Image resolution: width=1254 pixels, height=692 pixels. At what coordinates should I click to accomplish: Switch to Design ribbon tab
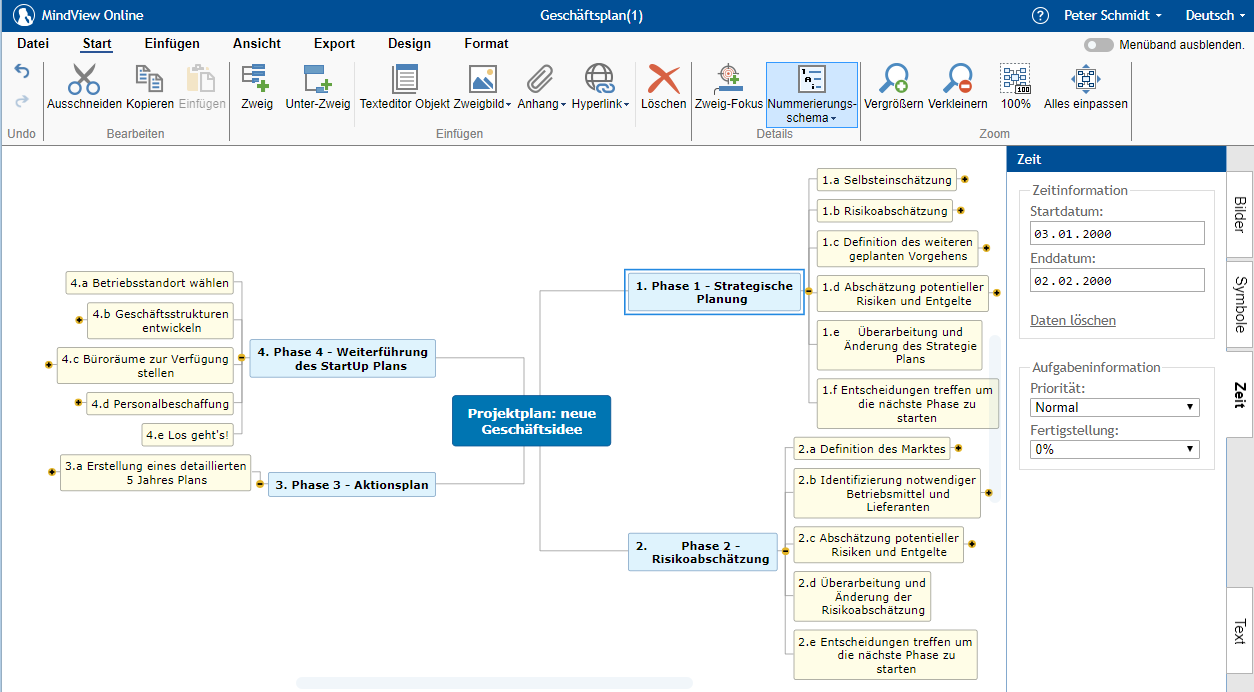(410, 44)
